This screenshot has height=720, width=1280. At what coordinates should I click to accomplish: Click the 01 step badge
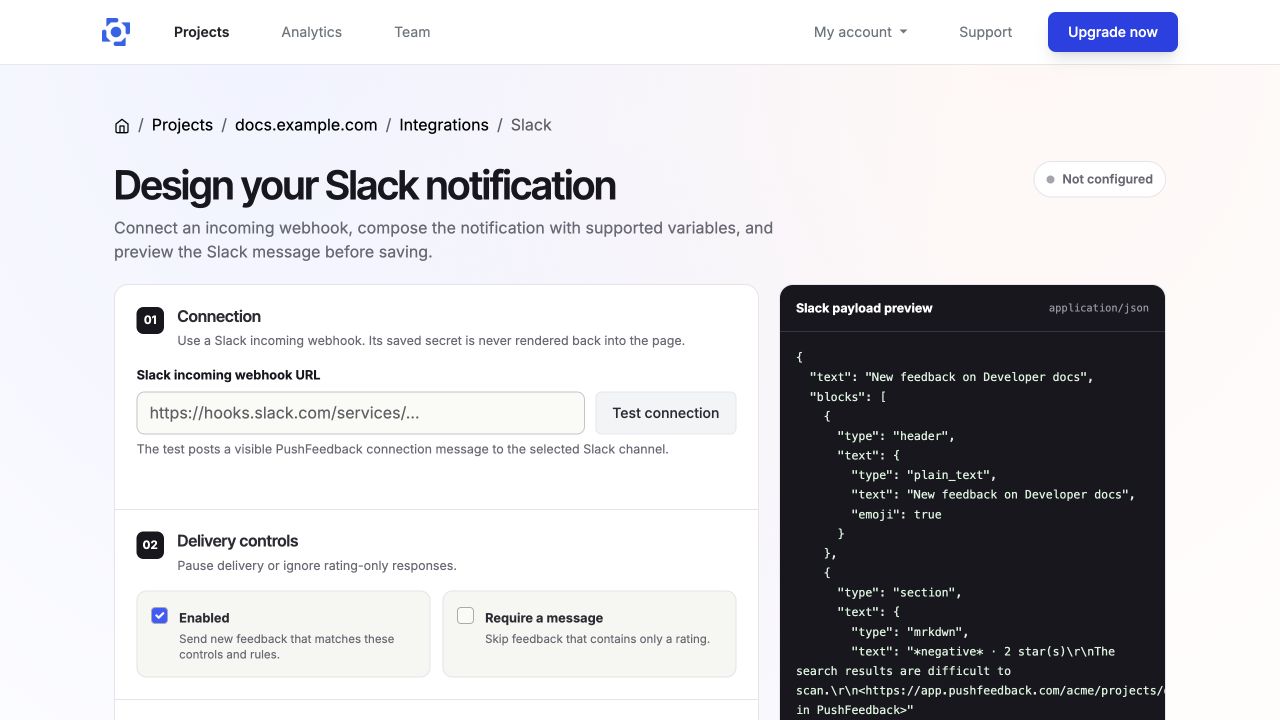pyautogui.click(x=150, y=320)
